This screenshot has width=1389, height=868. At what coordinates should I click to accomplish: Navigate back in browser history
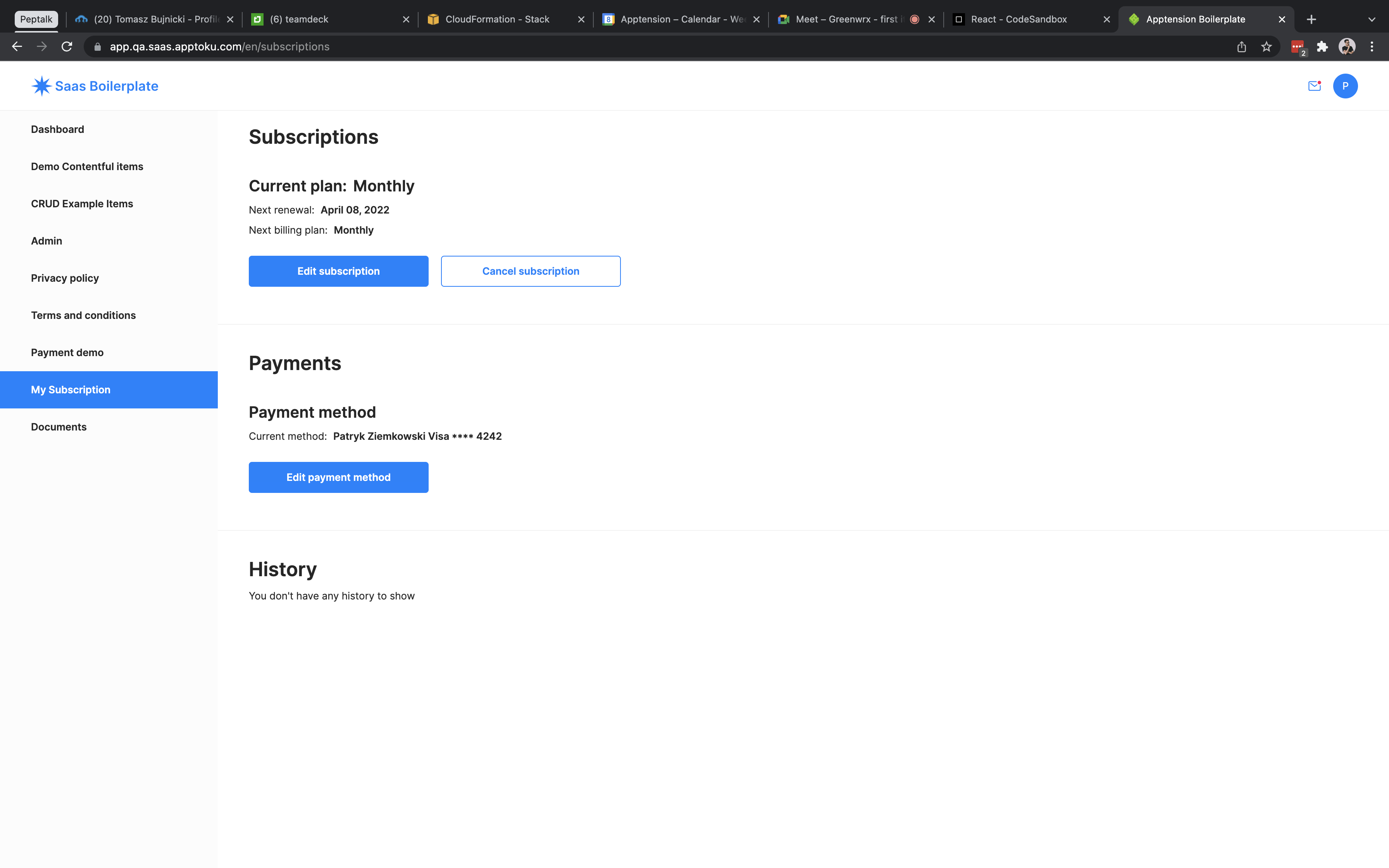(x=17, y=46)
